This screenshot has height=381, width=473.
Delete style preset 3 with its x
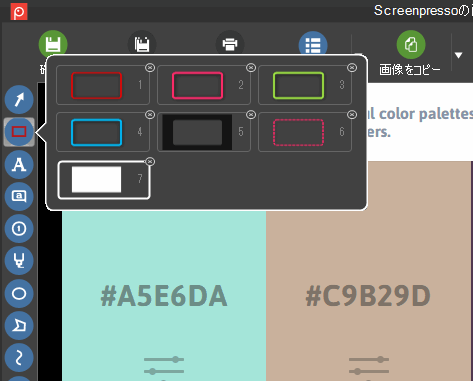click(352, 68)
